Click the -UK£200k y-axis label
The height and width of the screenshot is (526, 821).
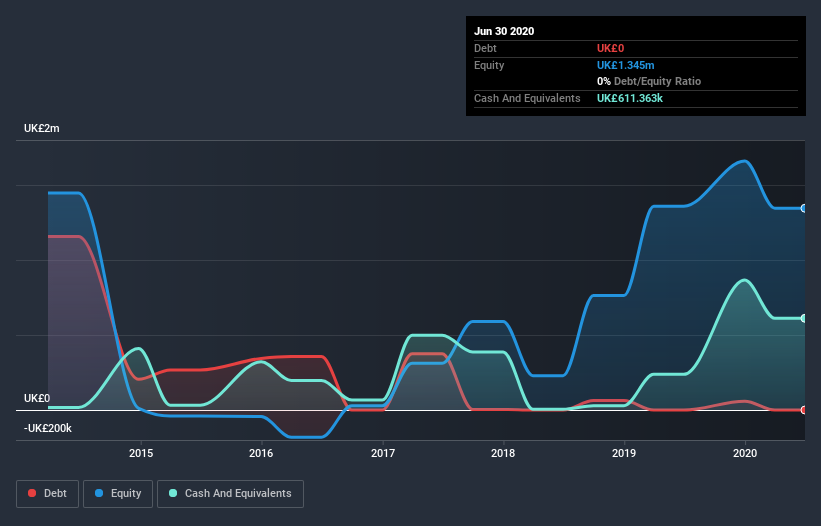48,429
